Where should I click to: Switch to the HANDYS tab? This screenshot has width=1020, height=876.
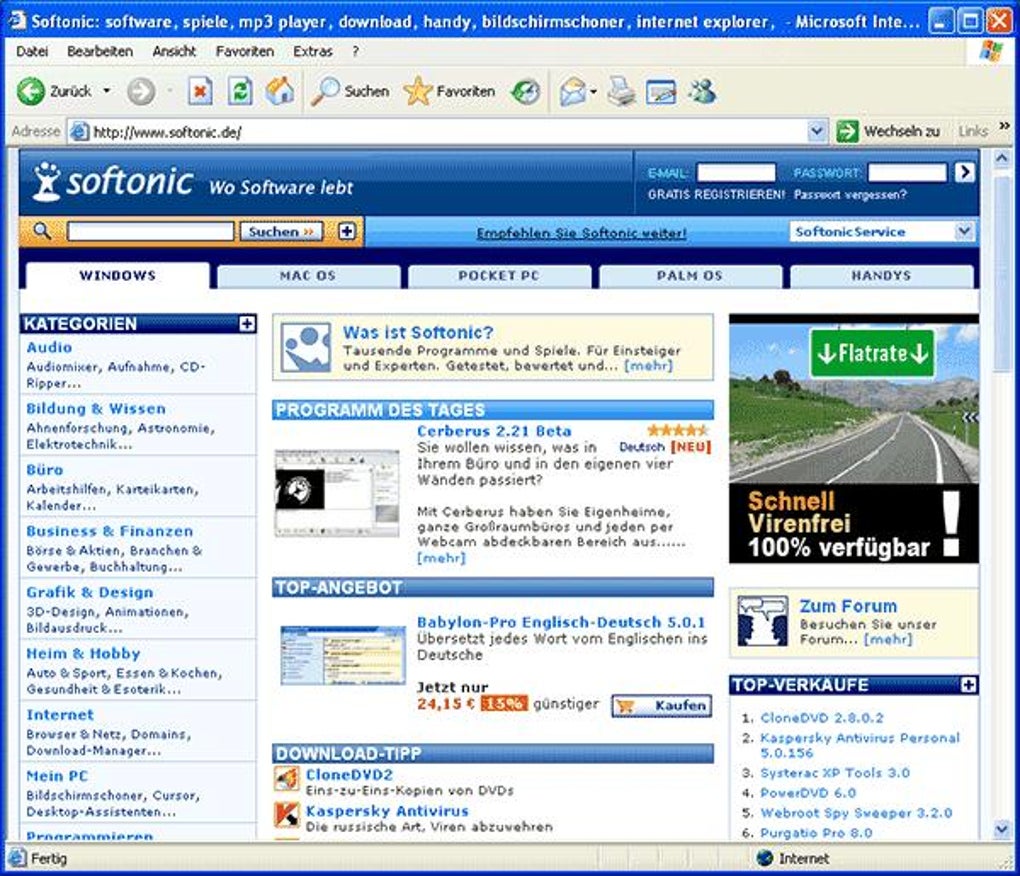pyautogui.click(x=881, y=276)
